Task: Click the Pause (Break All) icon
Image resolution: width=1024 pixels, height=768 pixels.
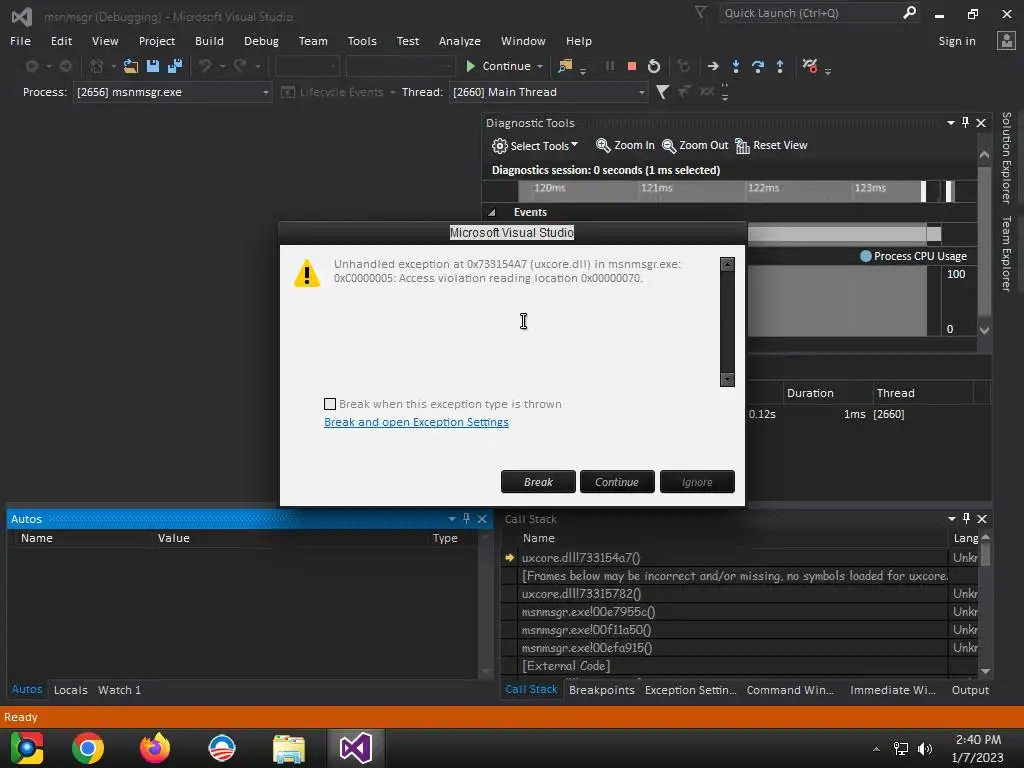Action: (609, 66)
